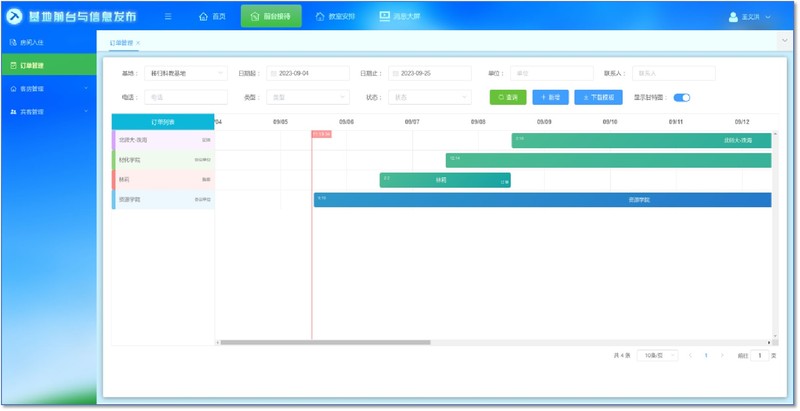The image size is (800, 411).
Task: Select the purple-marked first order row
Action: click(163, 140)
